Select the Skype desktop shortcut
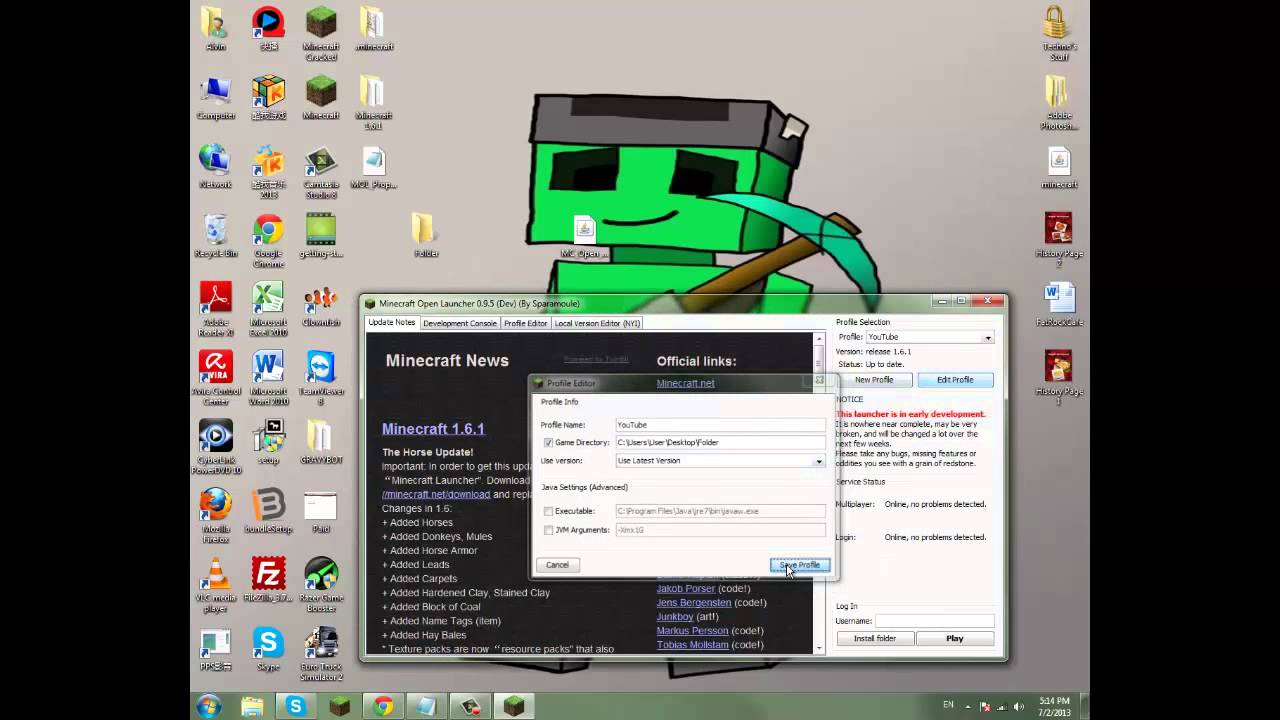Viewport: 1280px width, 720px height. tap(268, 649)
